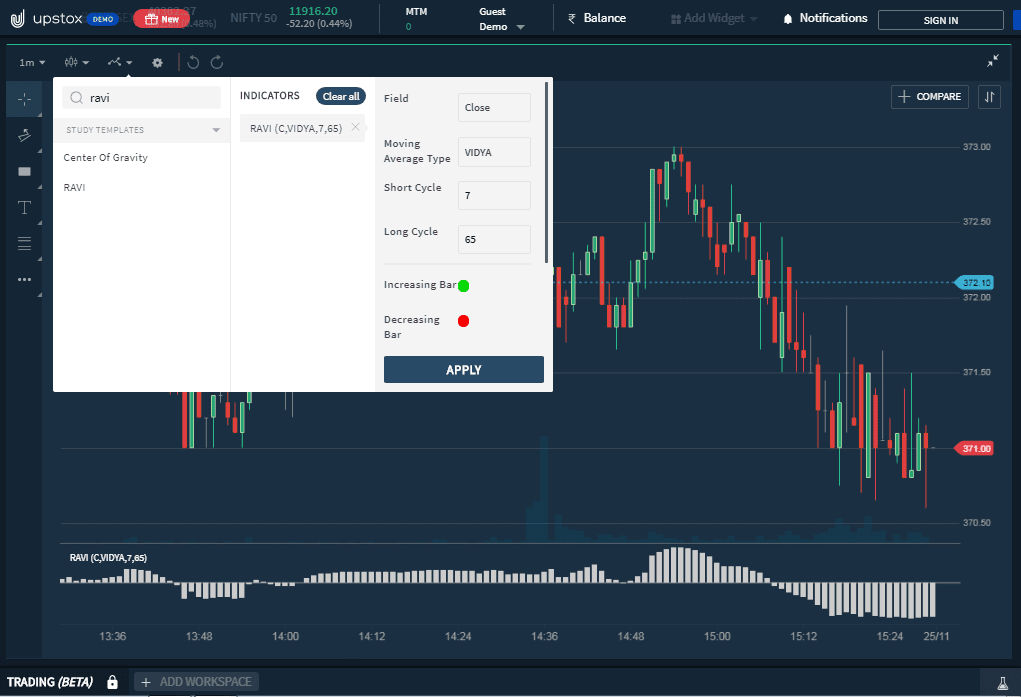1021x697 pixels.
Task: Pick the Decreasing Bar red color
Action: point(464,320)
